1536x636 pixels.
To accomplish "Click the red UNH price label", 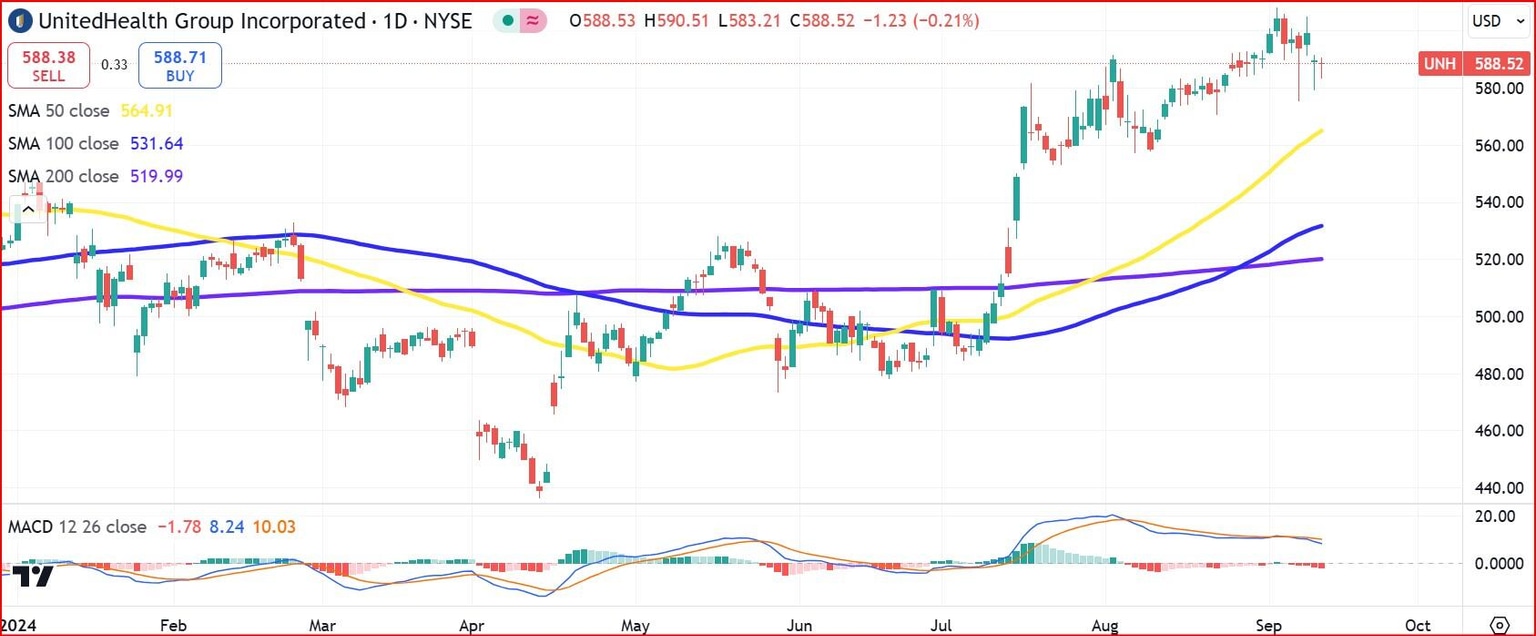I will point(1438,64).
